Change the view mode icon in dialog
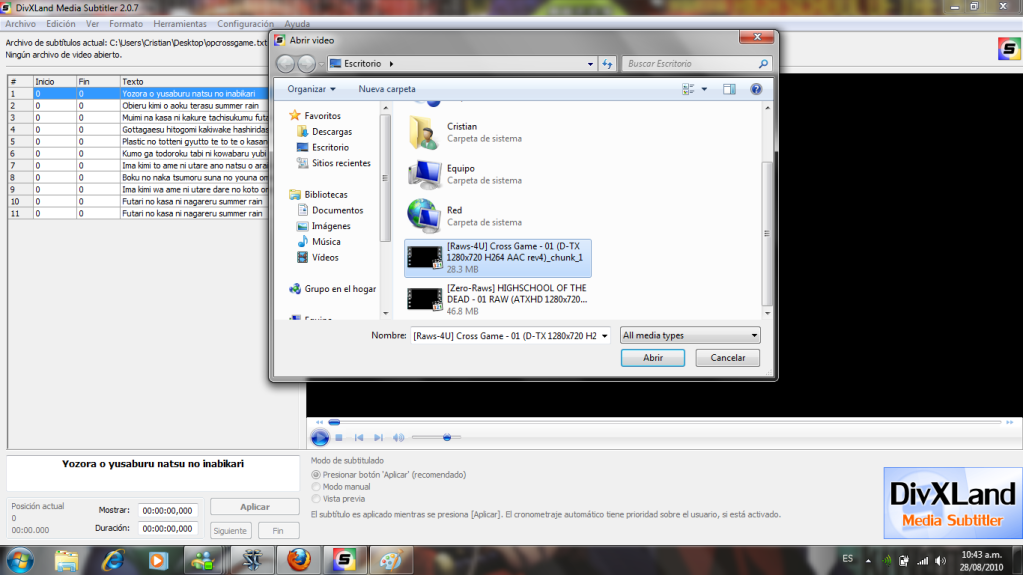The width and height of the screenshot is (1023, 575). (688, 89)
